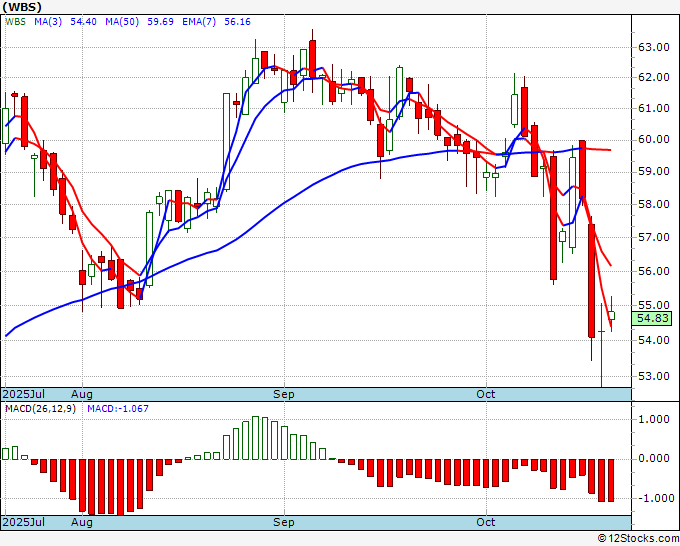Click the 63.00 price axis label
Image resolution: width=680 pixels, height=546 pixels.
point(654,47)
